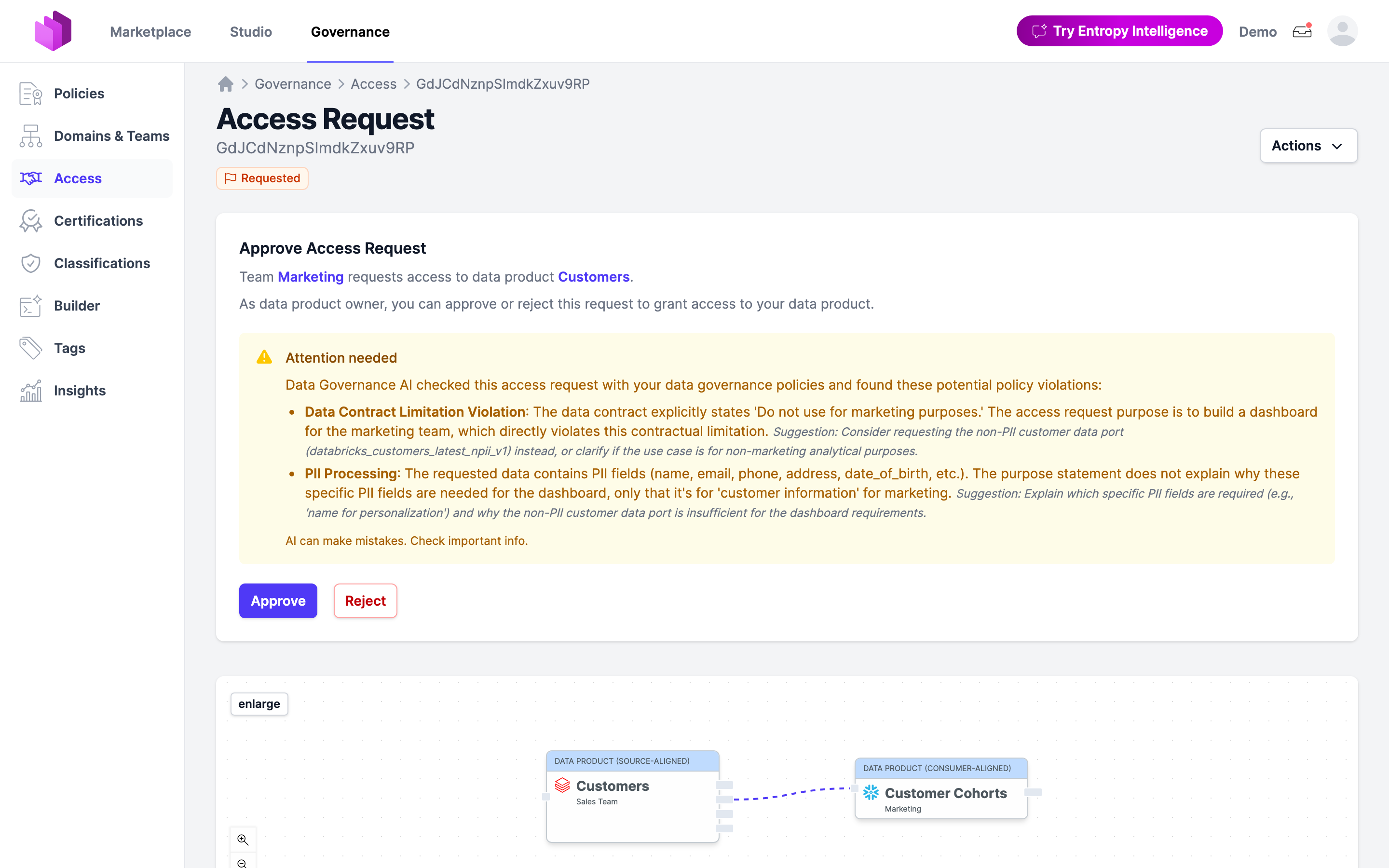Viewport: 1389px width, 868px height.
Task: Click the yellow warning triangle icon
Action: (264, 357)
